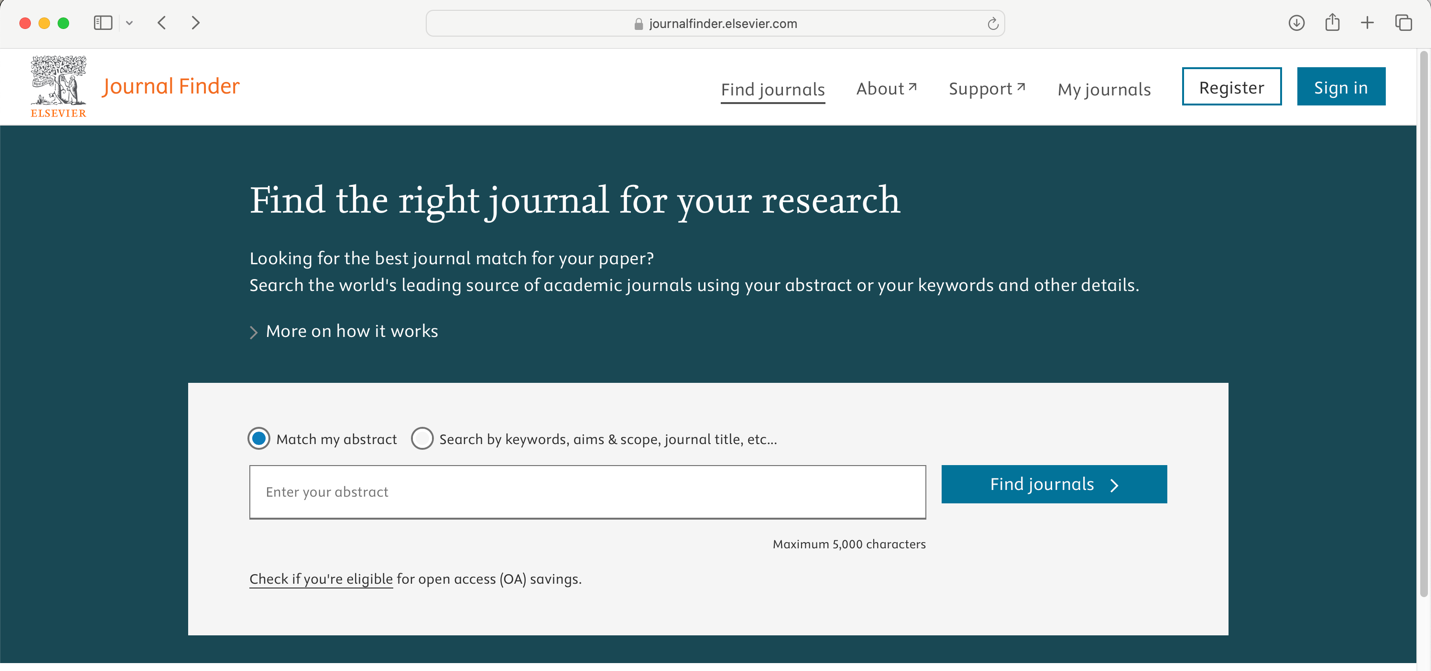Click the share icon in the toolbar
1431x671 pixels.
pos(1332,22)
